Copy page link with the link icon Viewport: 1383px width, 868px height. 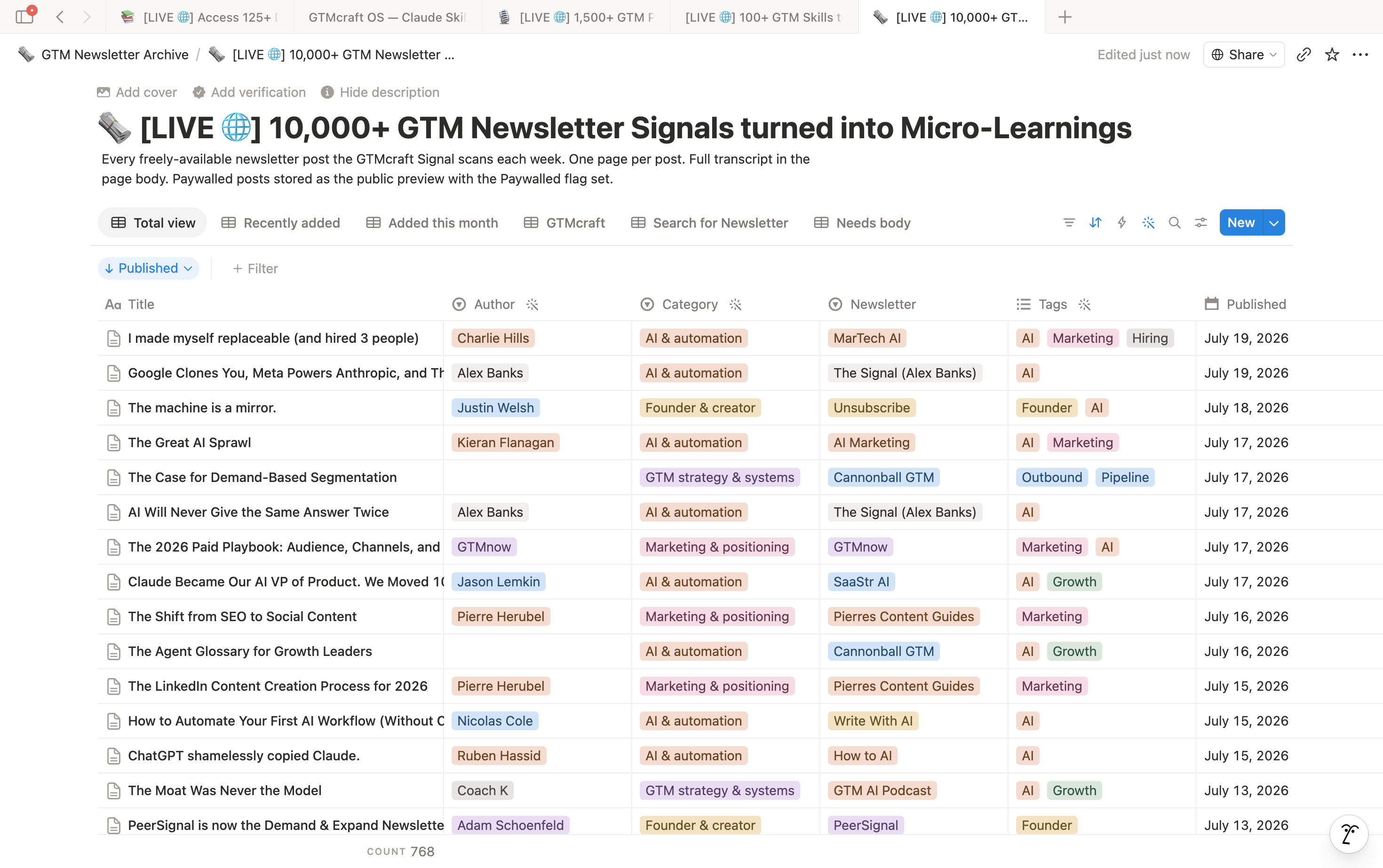[x=1304, y=55]
